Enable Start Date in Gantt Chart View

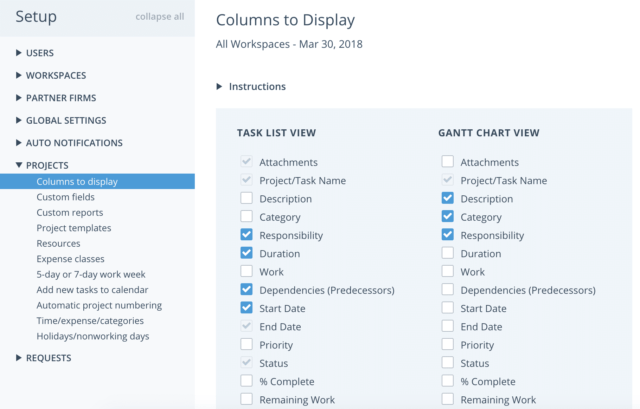448,308
